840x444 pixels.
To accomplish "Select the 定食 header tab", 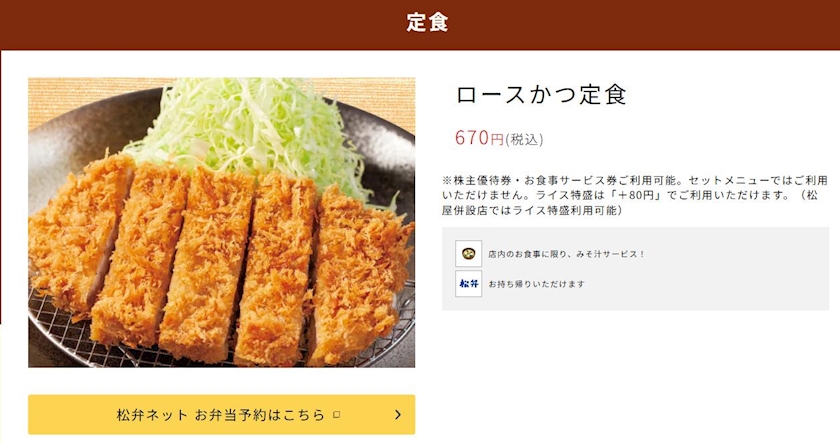I will pos(427,23).
